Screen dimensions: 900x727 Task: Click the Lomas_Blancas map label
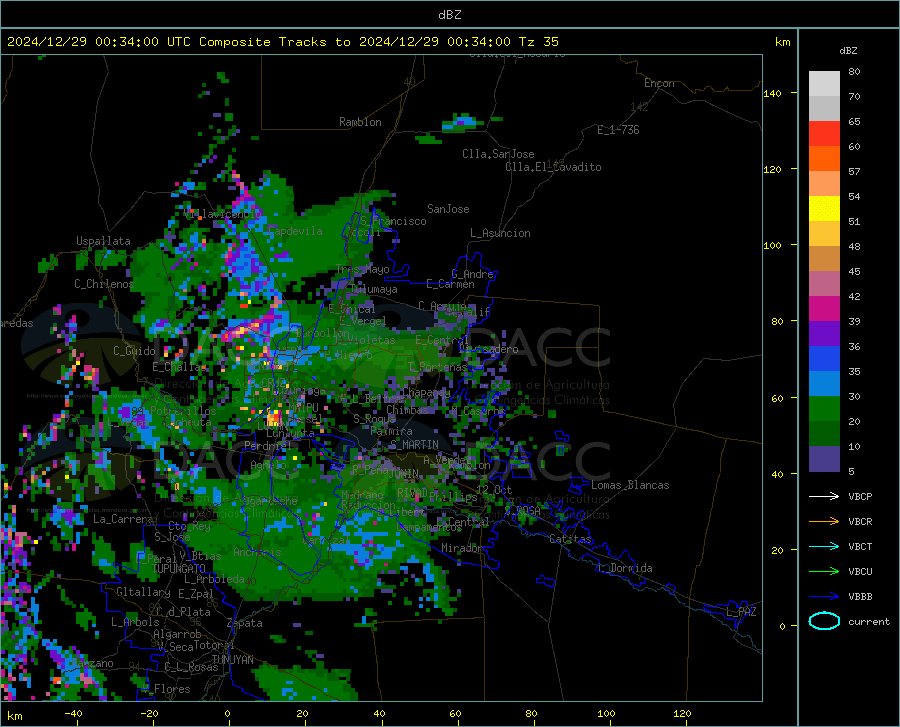[x=630, y=485]
